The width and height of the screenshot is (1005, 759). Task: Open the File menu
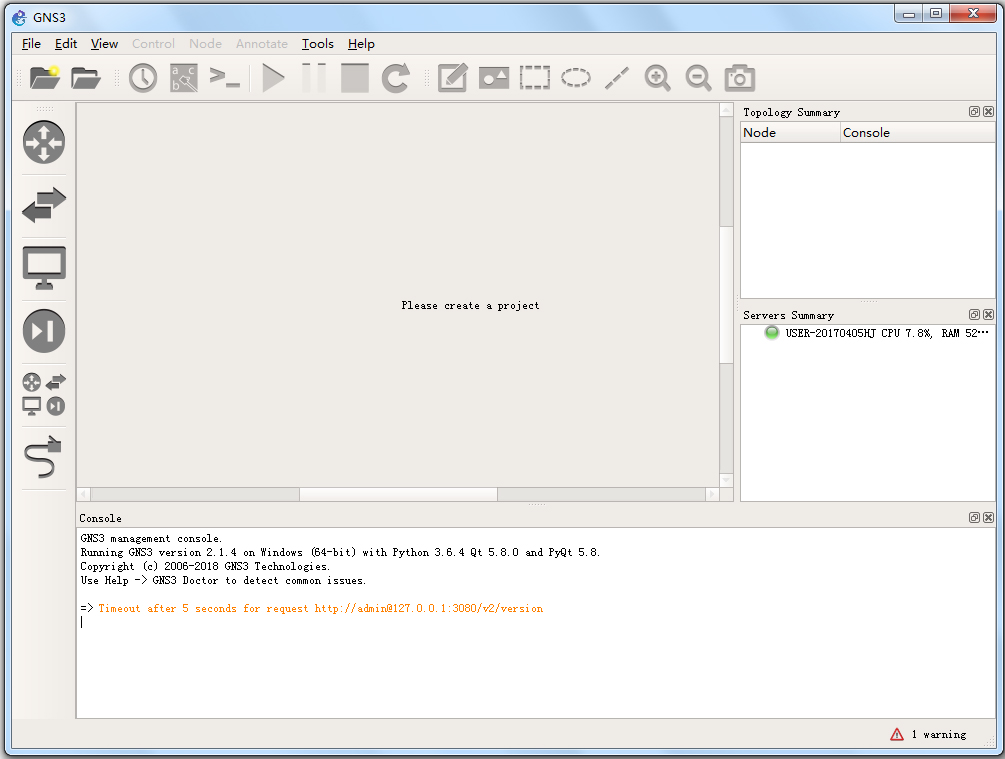point(31,44)
